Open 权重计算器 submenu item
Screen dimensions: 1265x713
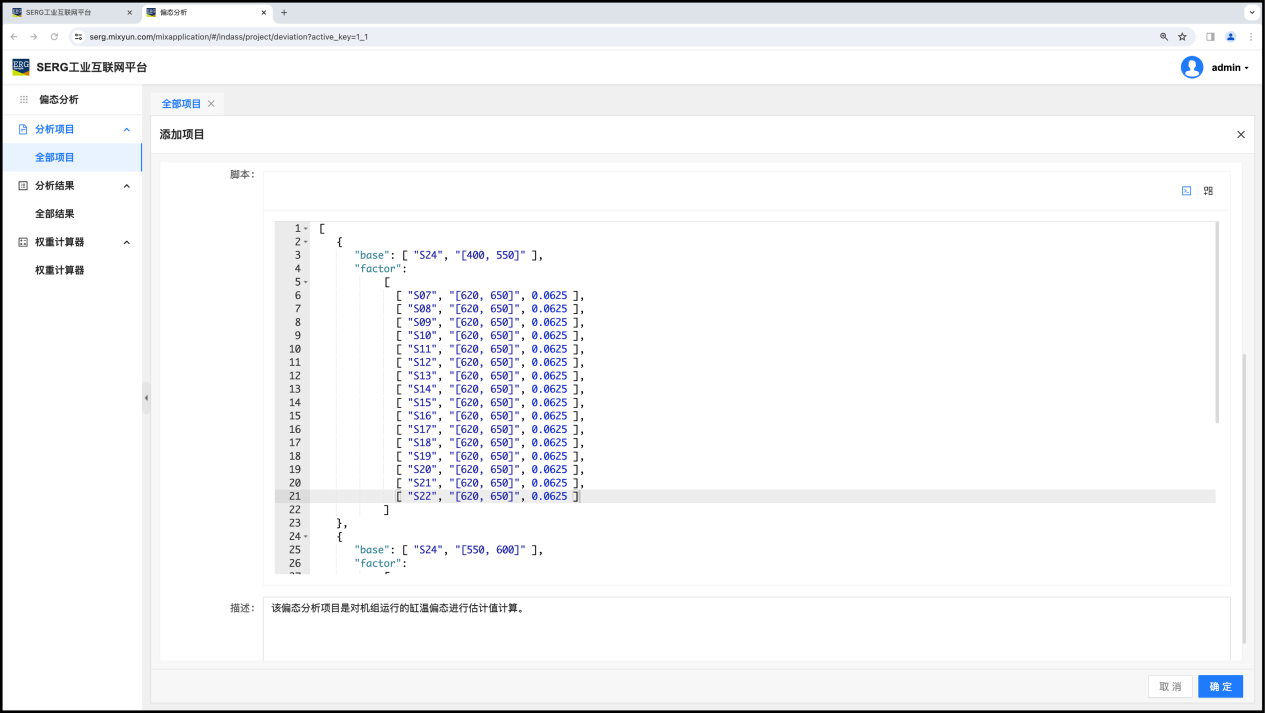pyautogui.click(x=60, y=270)
